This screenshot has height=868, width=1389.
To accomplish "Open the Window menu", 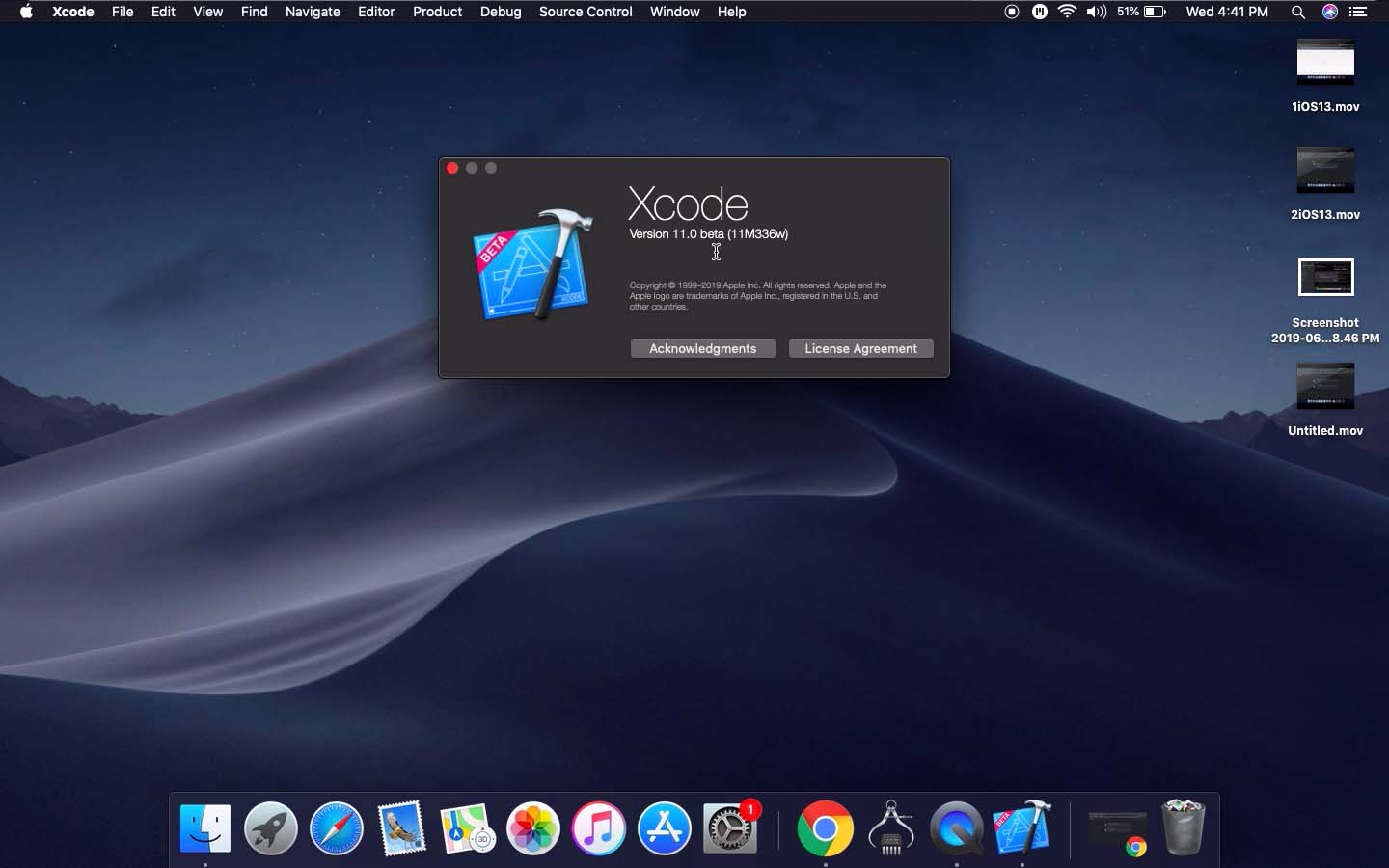I will (674, 12).
